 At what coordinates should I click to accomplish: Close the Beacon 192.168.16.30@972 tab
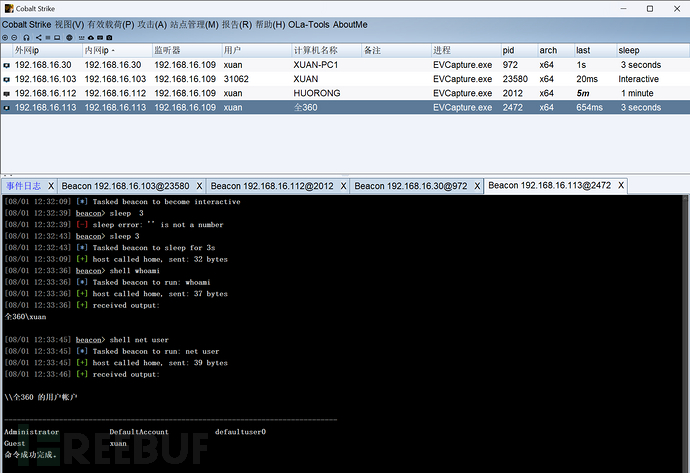tap(479, 185)
